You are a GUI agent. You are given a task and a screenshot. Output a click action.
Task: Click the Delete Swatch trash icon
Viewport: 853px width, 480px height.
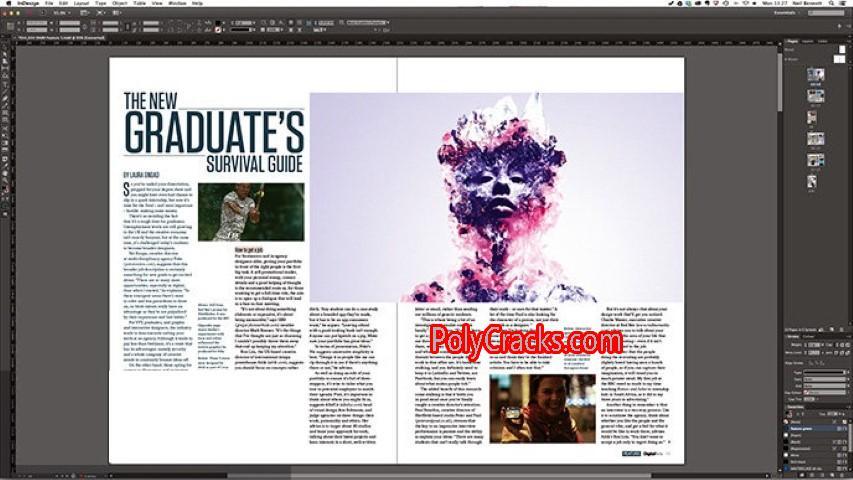pos(842,475)
